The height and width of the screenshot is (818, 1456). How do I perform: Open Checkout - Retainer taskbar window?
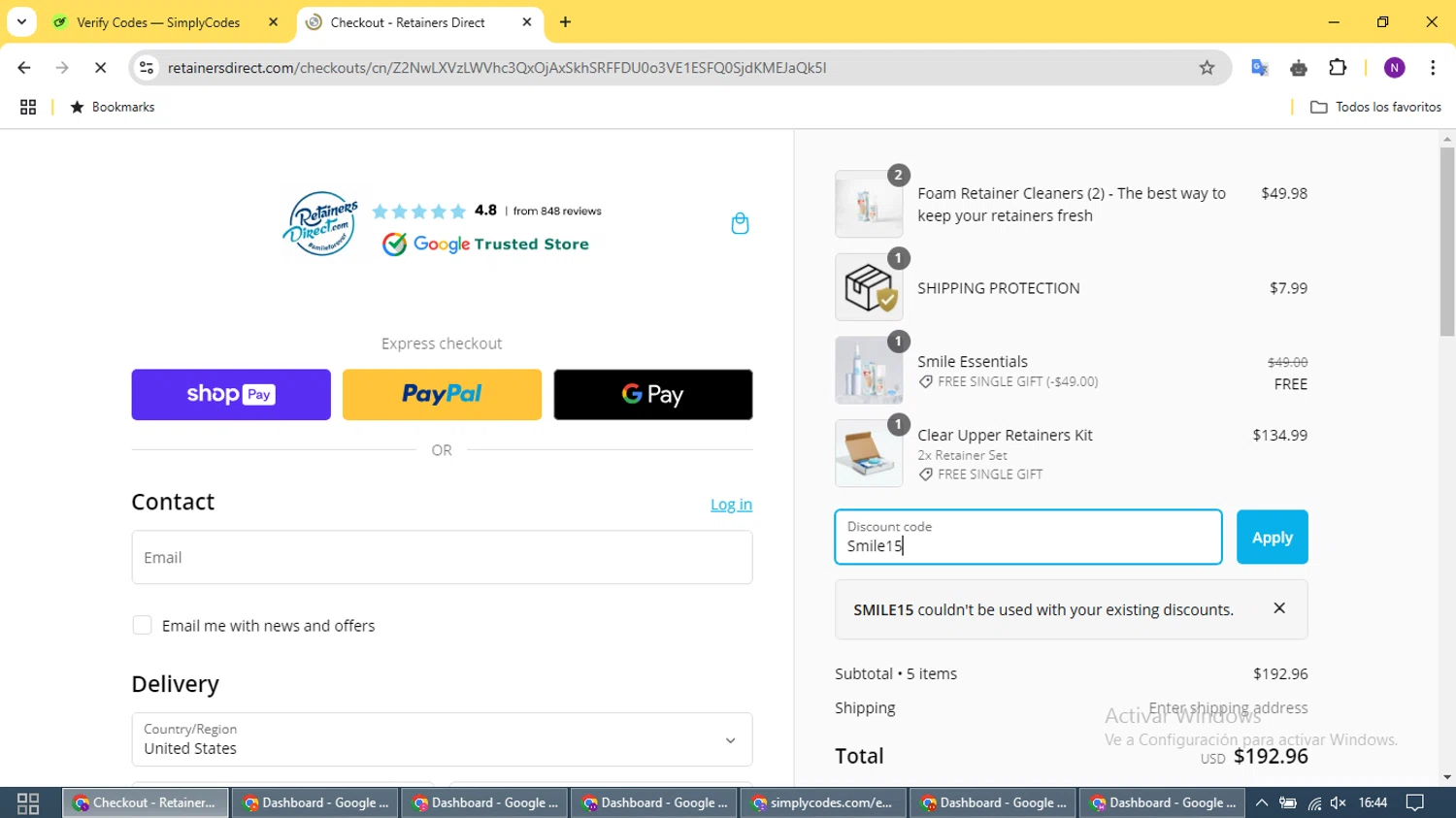(x=146, y=802)
